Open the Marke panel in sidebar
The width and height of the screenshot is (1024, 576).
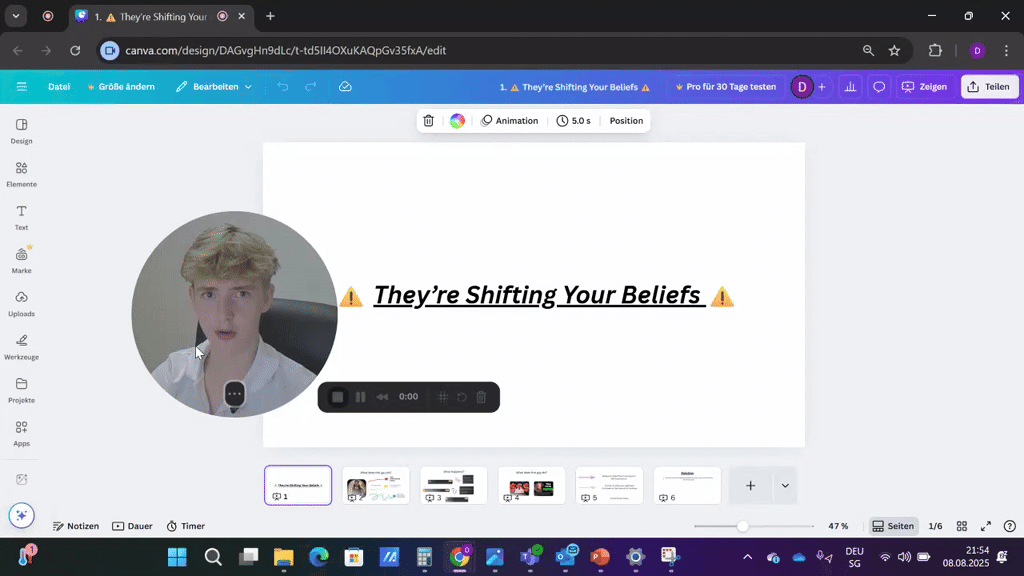pos(21,259)
